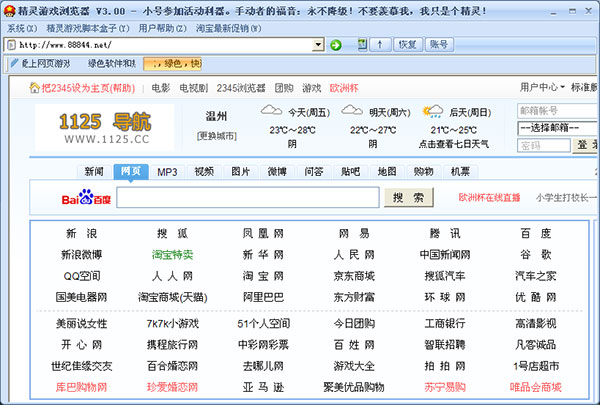
Task: Click the Baidu logo
Action: click(86, 197)
